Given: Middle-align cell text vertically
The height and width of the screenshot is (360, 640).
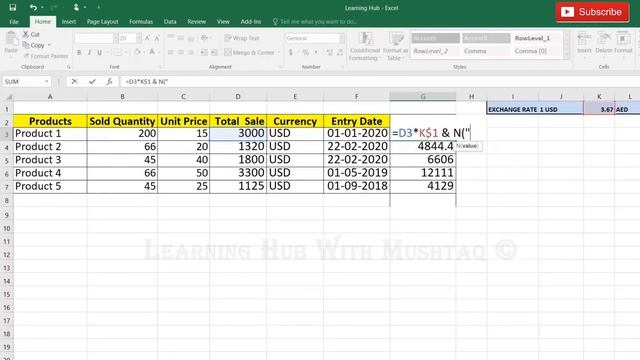Looking at the screenshot, I should 181,38.
